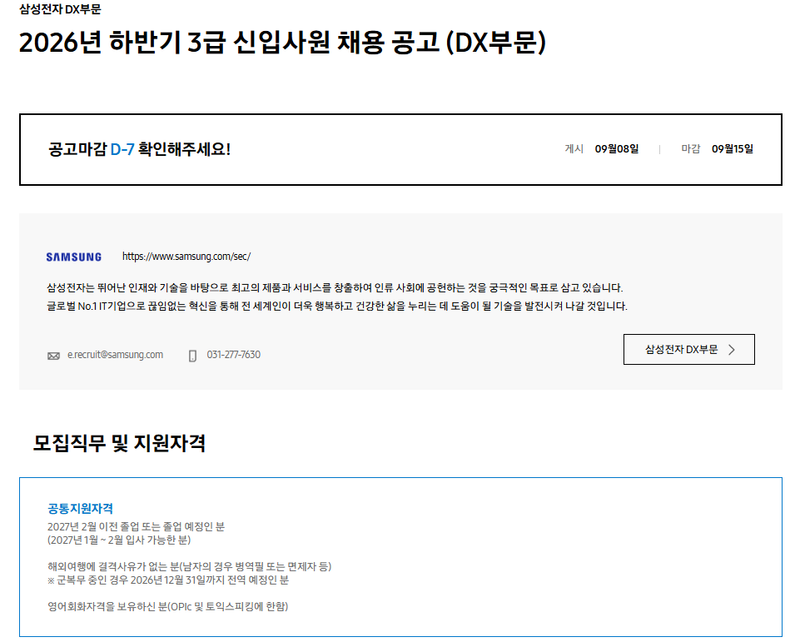Click the 2027년 2월 이전 졸업 requirement line
Image resolution: width=800 pixels, height=643 pixels.
point(136,527)
